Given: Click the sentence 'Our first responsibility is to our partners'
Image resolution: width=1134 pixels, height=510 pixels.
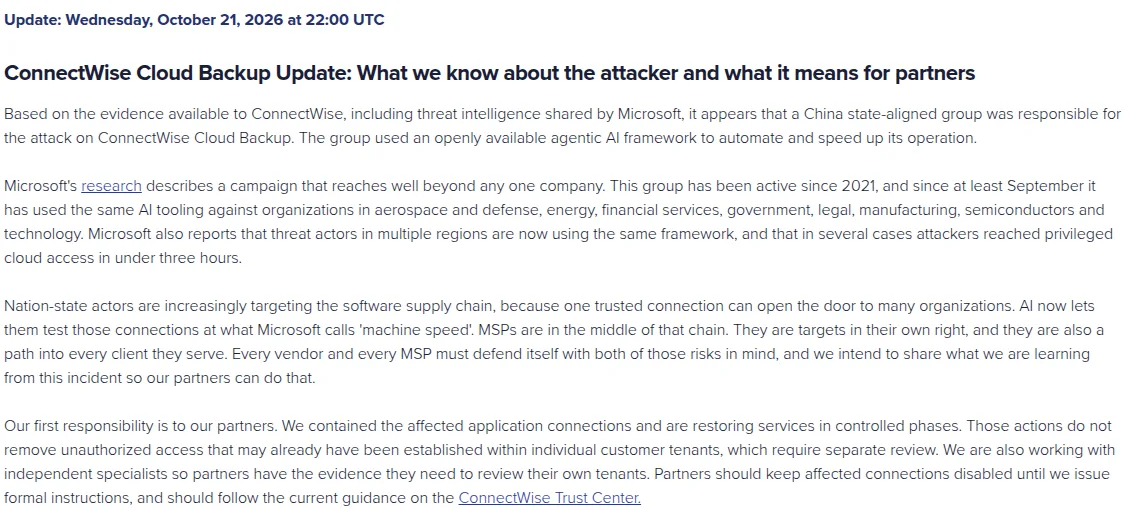Looking at the screenshot, I should [x=141, y=426].
